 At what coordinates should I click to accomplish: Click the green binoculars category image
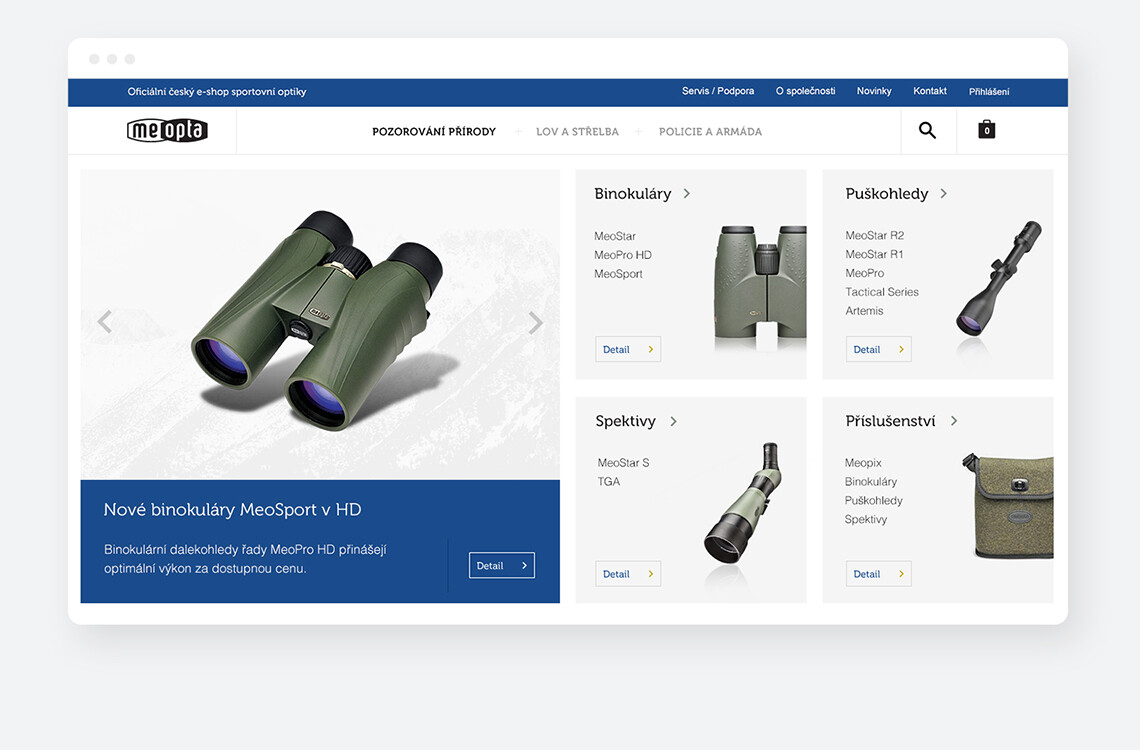point(760,285)
